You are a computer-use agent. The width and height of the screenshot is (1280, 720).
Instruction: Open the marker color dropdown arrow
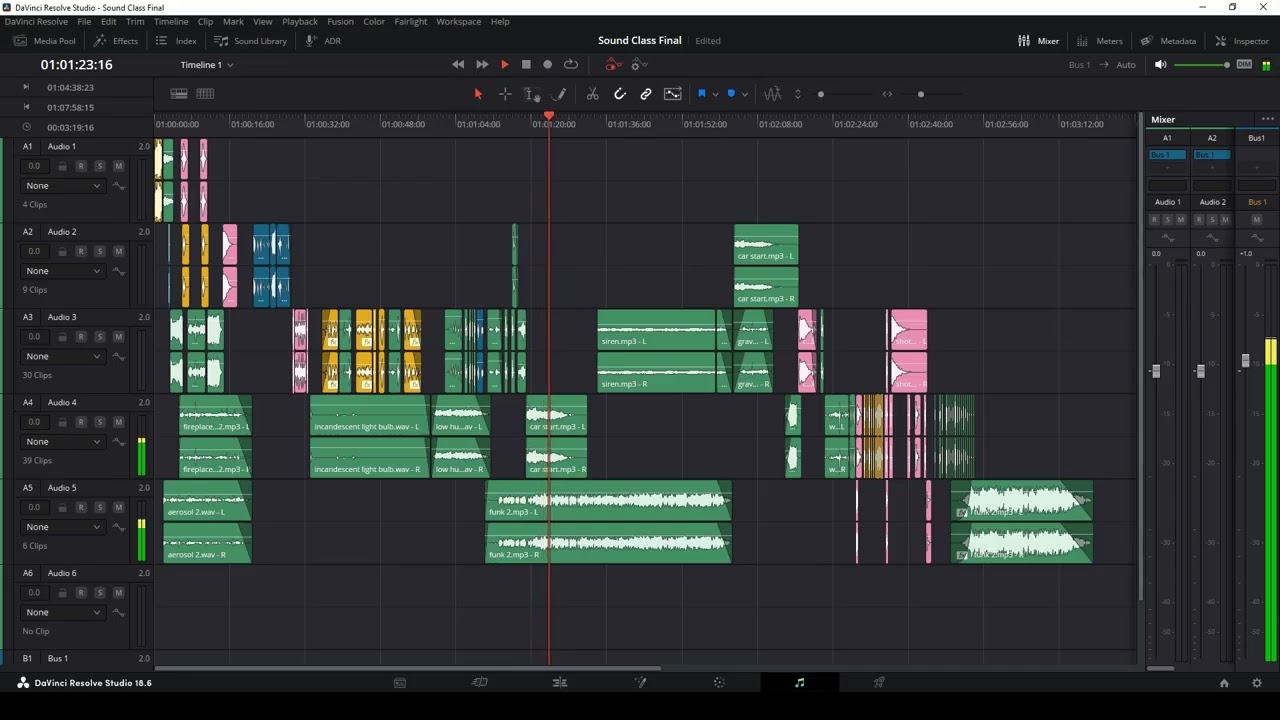(745, 95)
